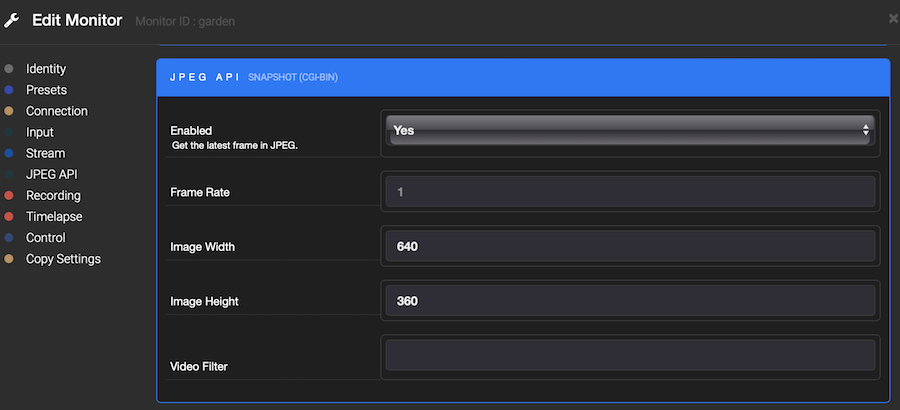Click the tan dot beside Copy Settings
The width and height of the screenshot is (900, 410).
[x=9, y=259]
